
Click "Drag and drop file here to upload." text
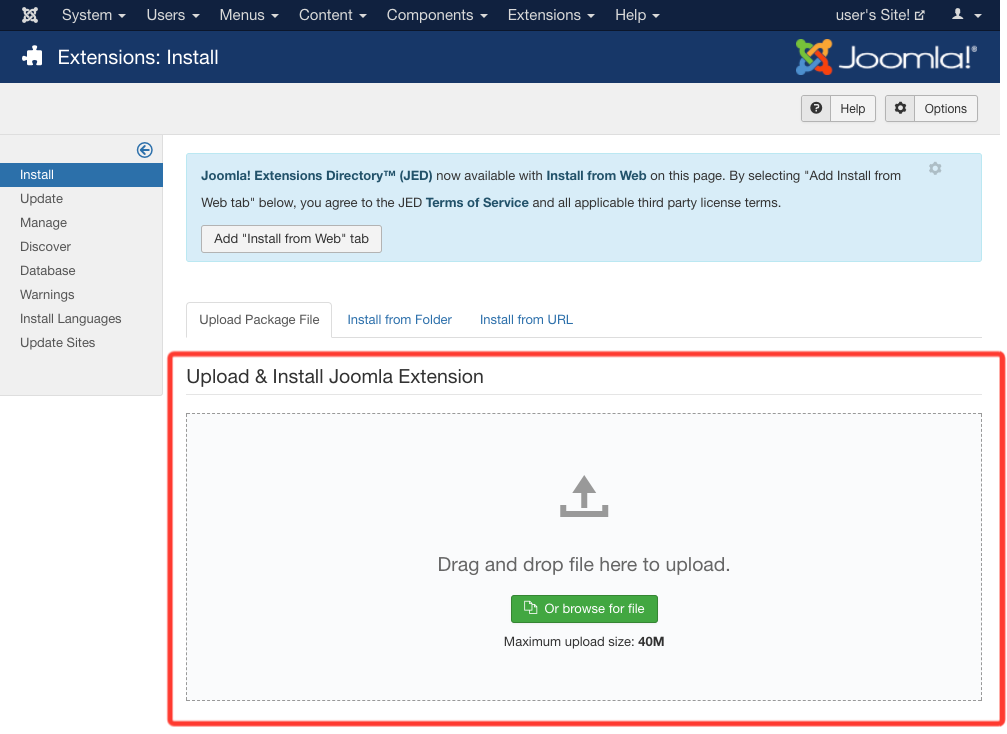[584, 564]
